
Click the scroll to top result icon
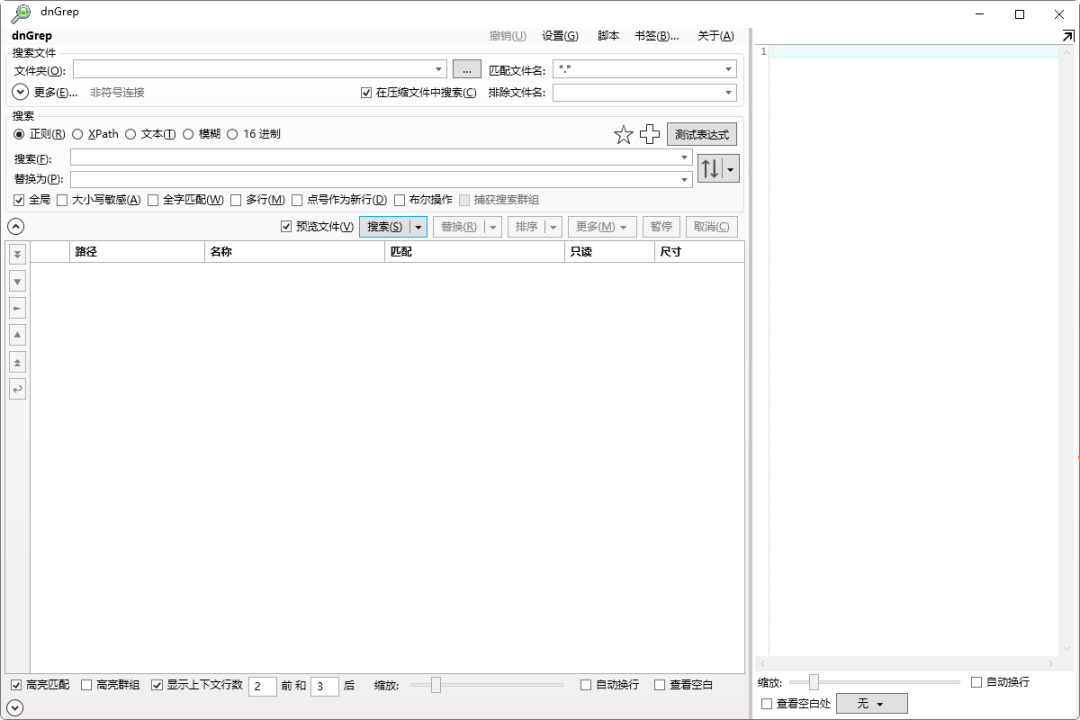point(18,362)
